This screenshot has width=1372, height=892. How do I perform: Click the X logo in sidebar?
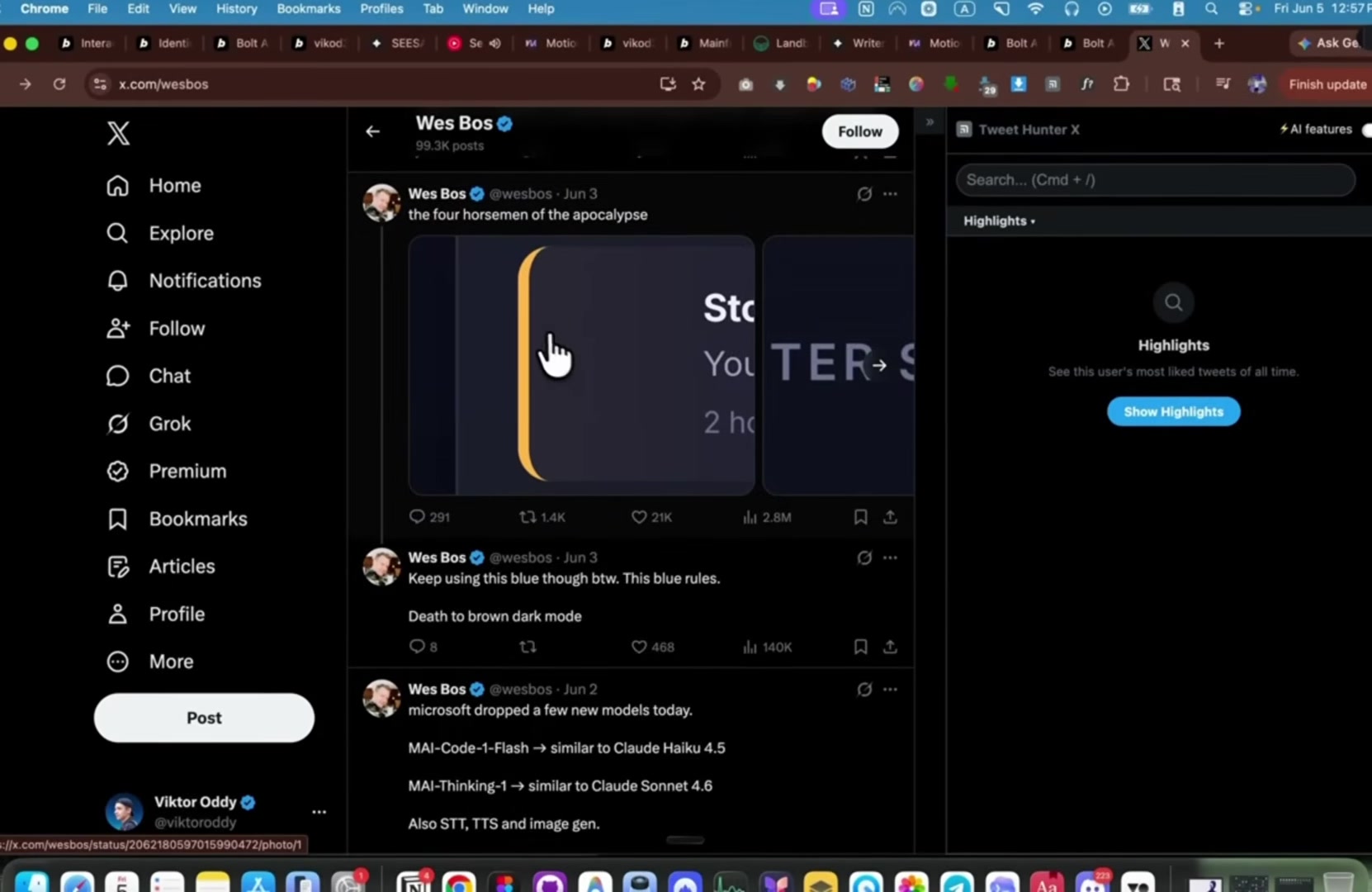pyautogui.click(x=118, y=133)
